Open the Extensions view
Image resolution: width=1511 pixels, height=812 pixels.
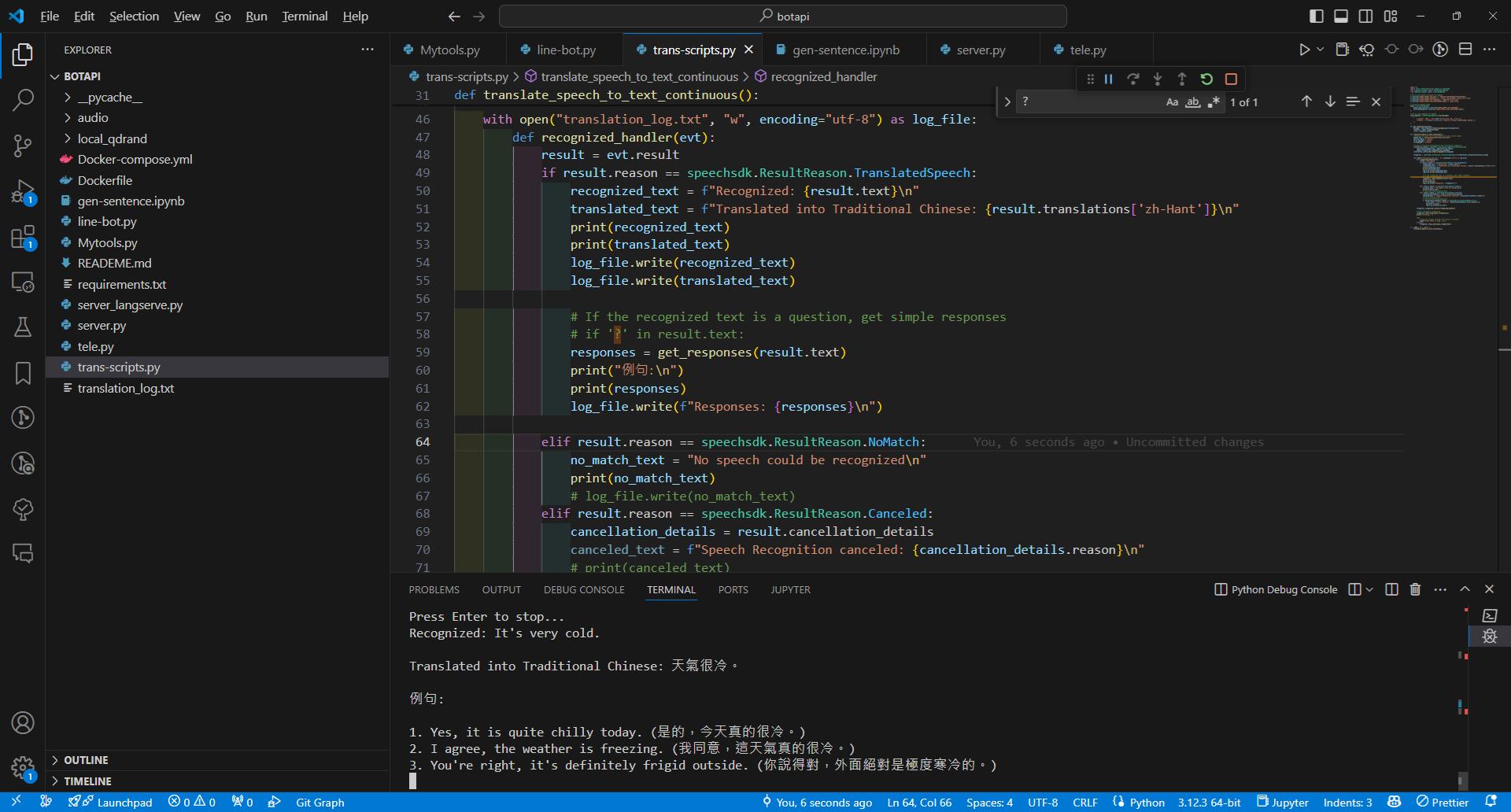point(23,237)
